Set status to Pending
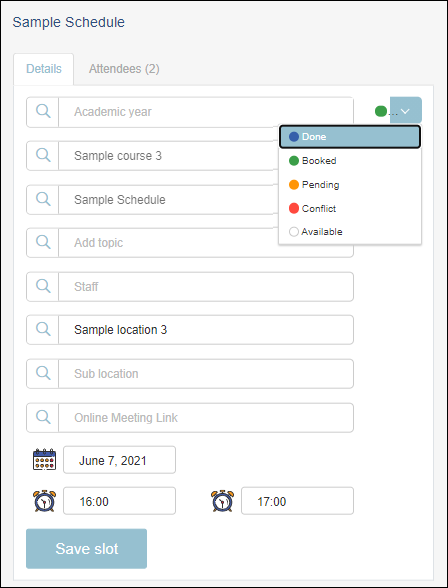Image resolution: width=448 pixels, height=588 pixels. [350, 184]
